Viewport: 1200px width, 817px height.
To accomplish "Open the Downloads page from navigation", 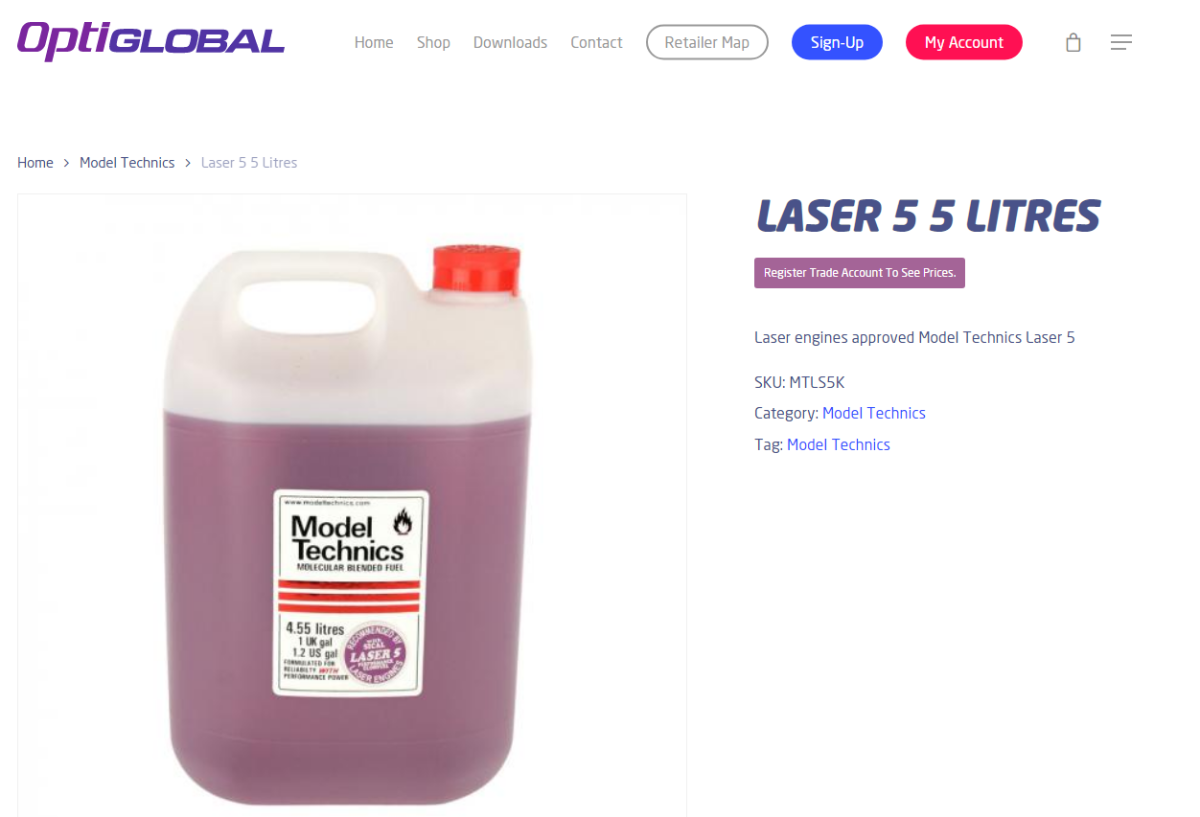I will point(510,42).
